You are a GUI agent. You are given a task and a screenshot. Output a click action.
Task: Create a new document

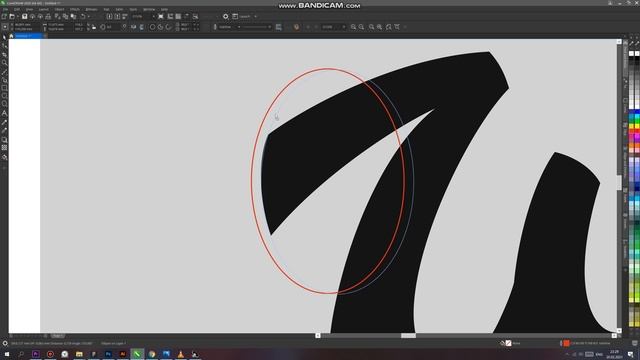click(x=4, y=16)
